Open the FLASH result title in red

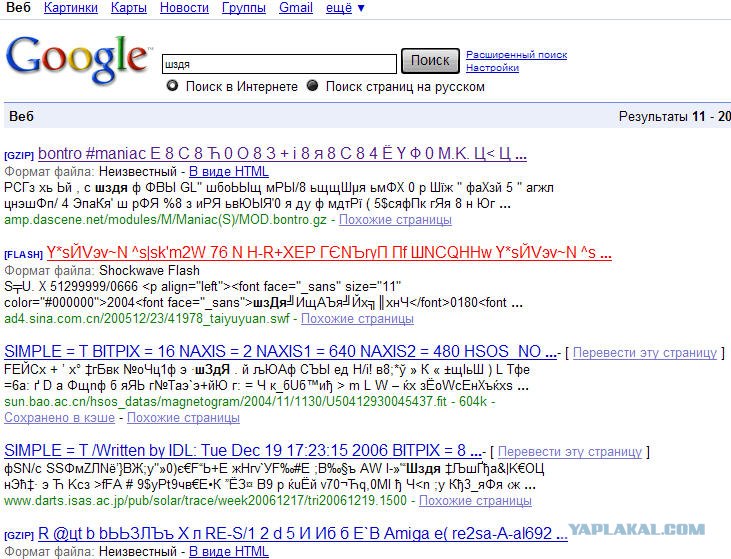coord(329,252)
